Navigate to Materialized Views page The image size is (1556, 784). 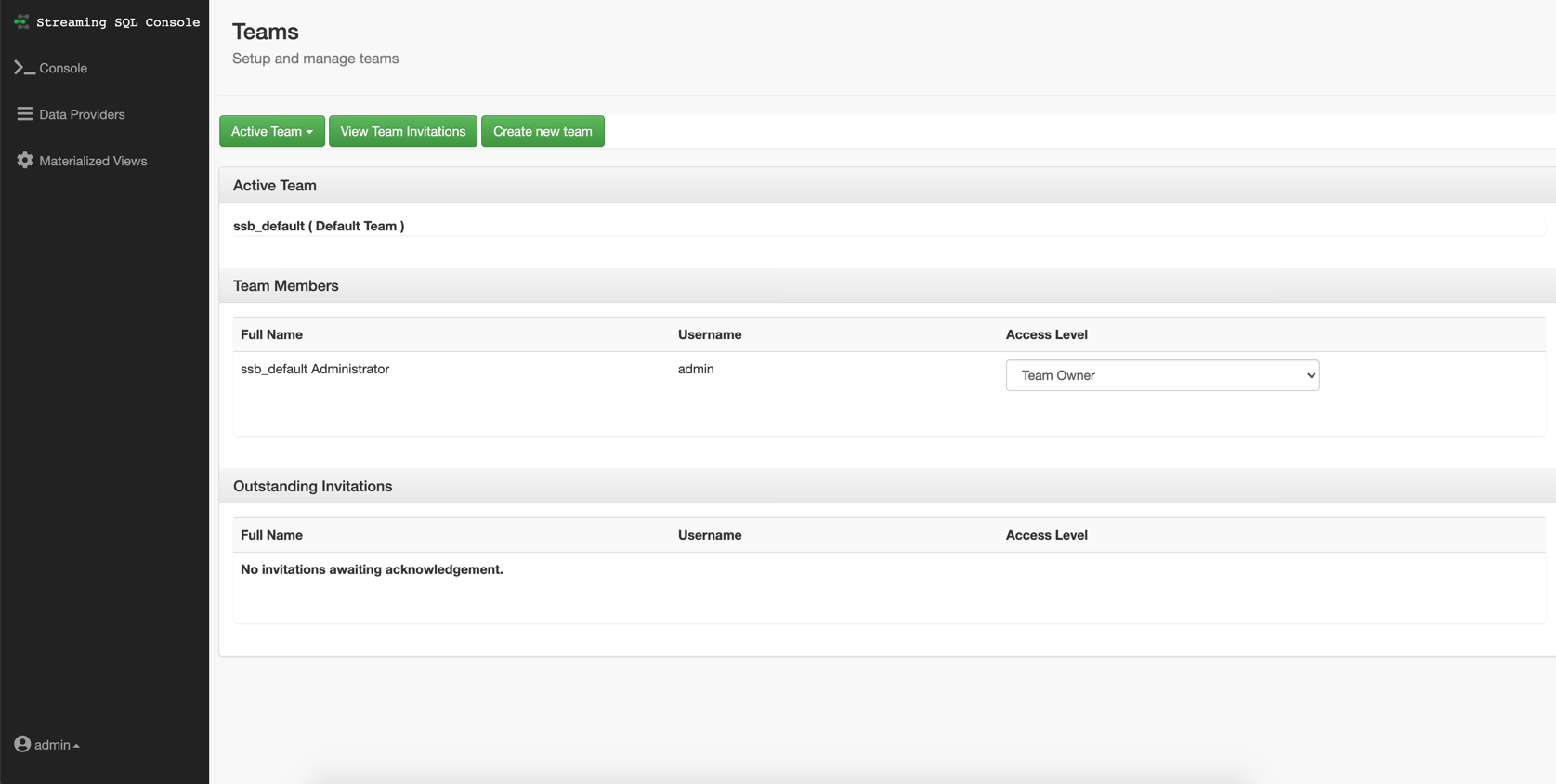(x=93, y=161)
